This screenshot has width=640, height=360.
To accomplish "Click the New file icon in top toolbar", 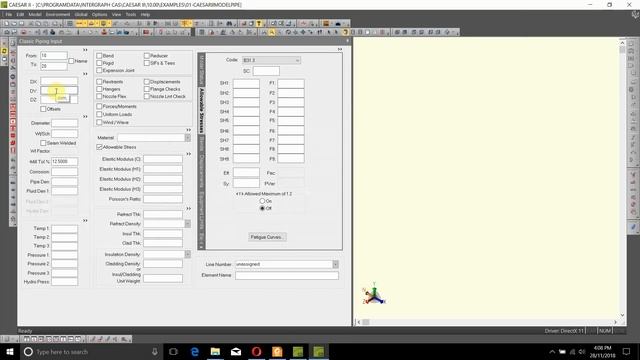I will click(x=7, y=24).
